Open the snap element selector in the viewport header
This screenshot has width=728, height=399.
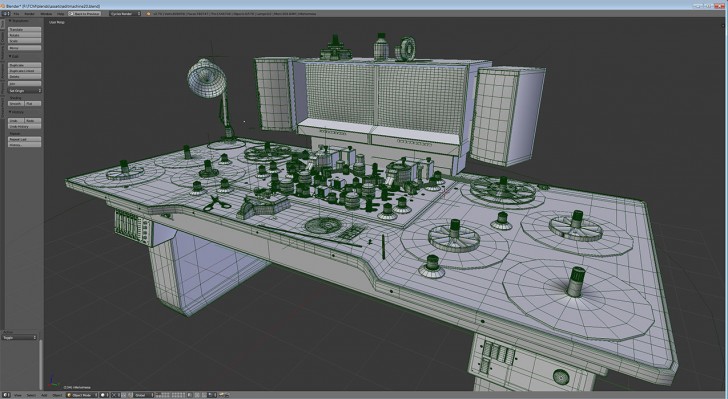(213, 395)
